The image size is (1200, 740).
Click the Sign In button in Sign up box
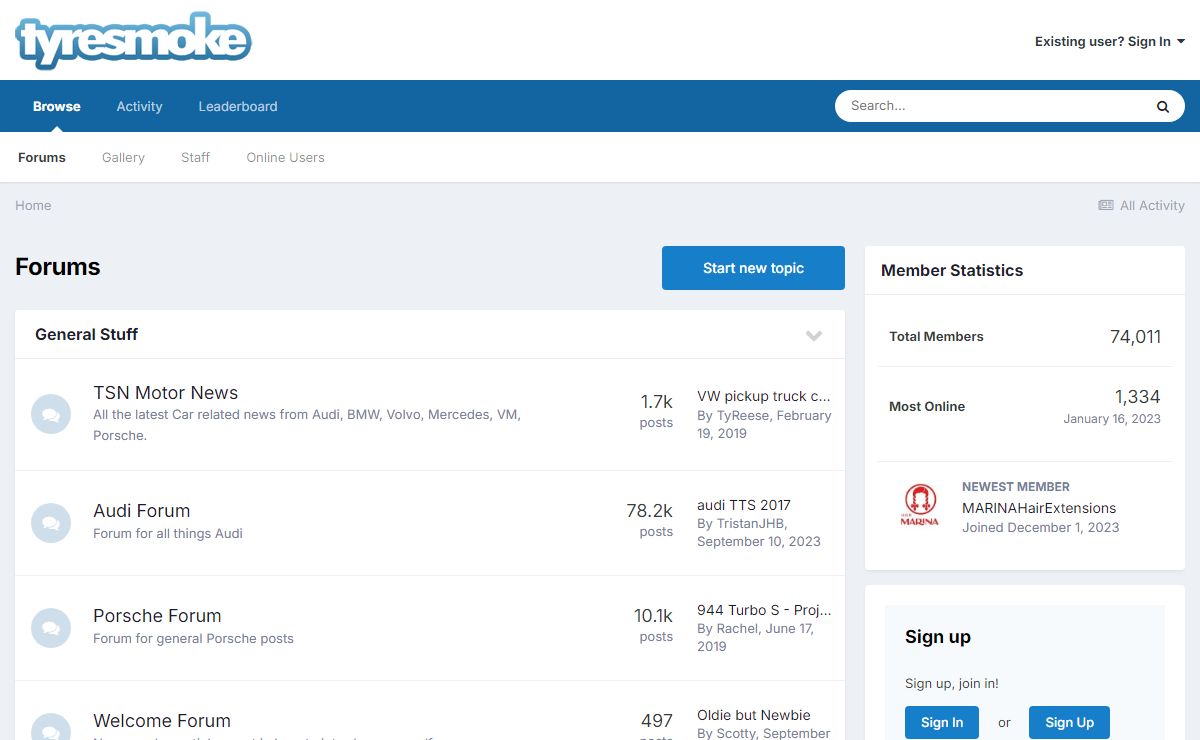click(942, 722)
